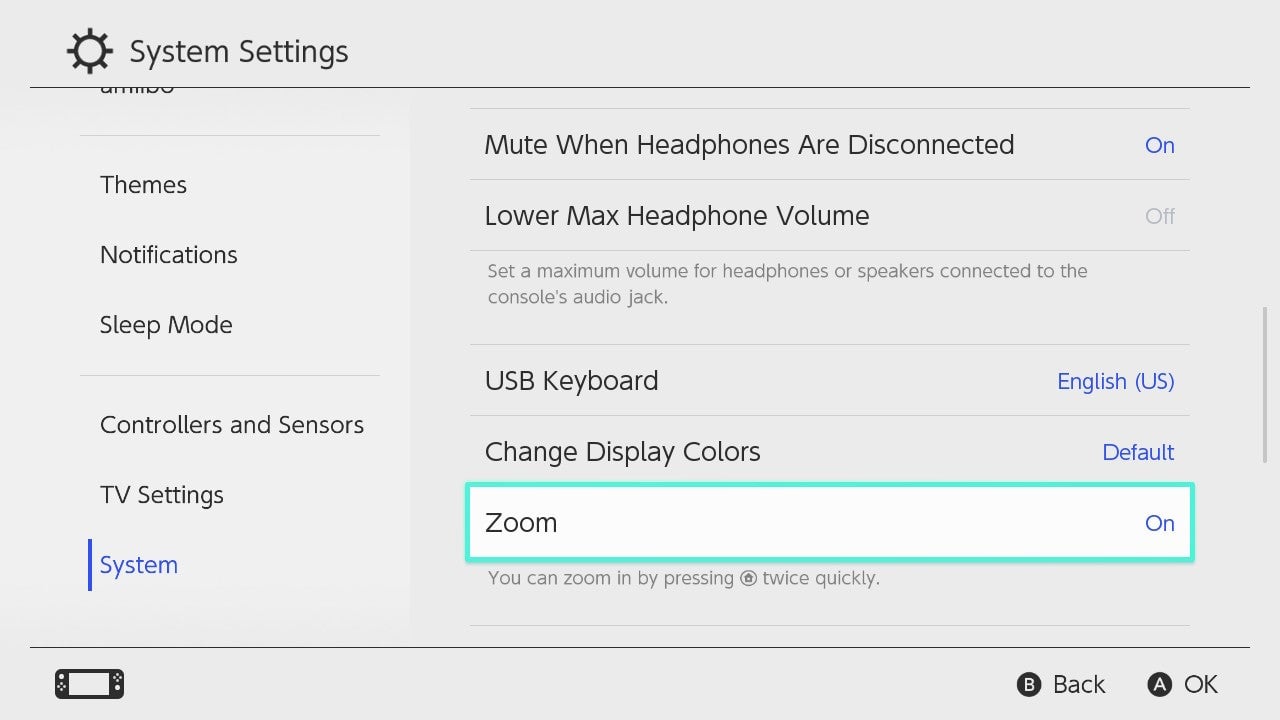Click the settings list scrollbar
Screen dimensions: 1280x720
pyautogui.click(x=1265, y=380)
